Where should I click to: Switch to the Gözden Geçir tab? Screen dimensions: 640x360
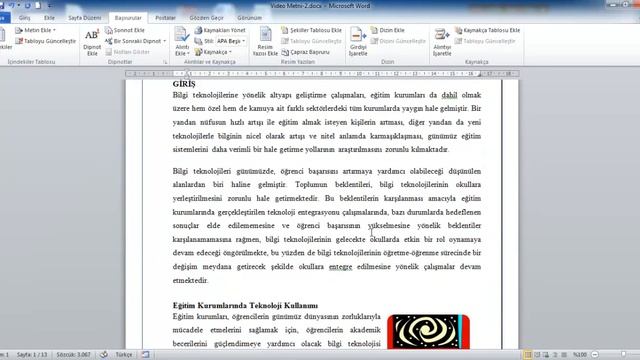(x=207, y=18)
